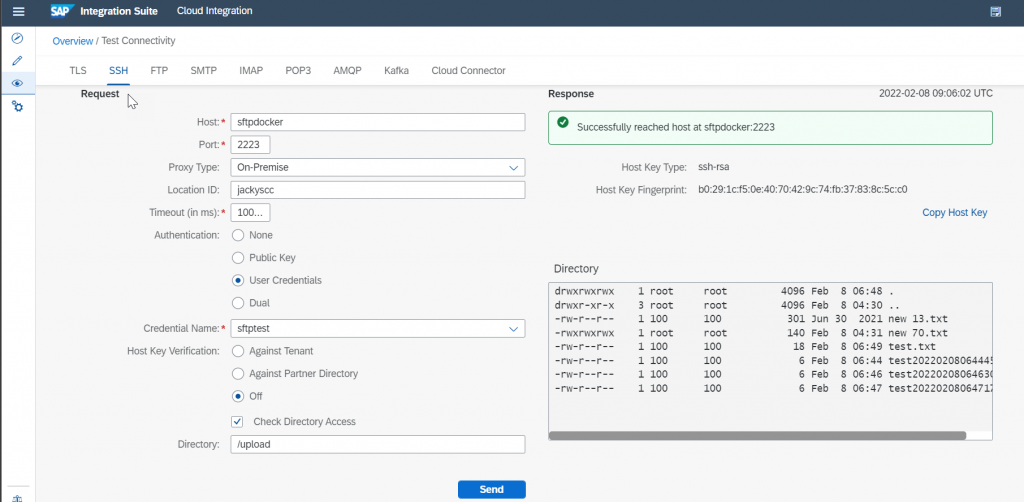Select Dual authentication option
The height and width of the screenshot is (502, 1024).
[238, 303]
